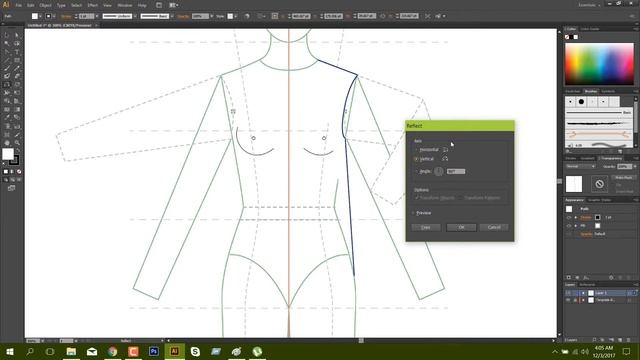640x360 pixels.
Task: Click Delete Selected Item in Appearance panel
Action: pos(629,278)
